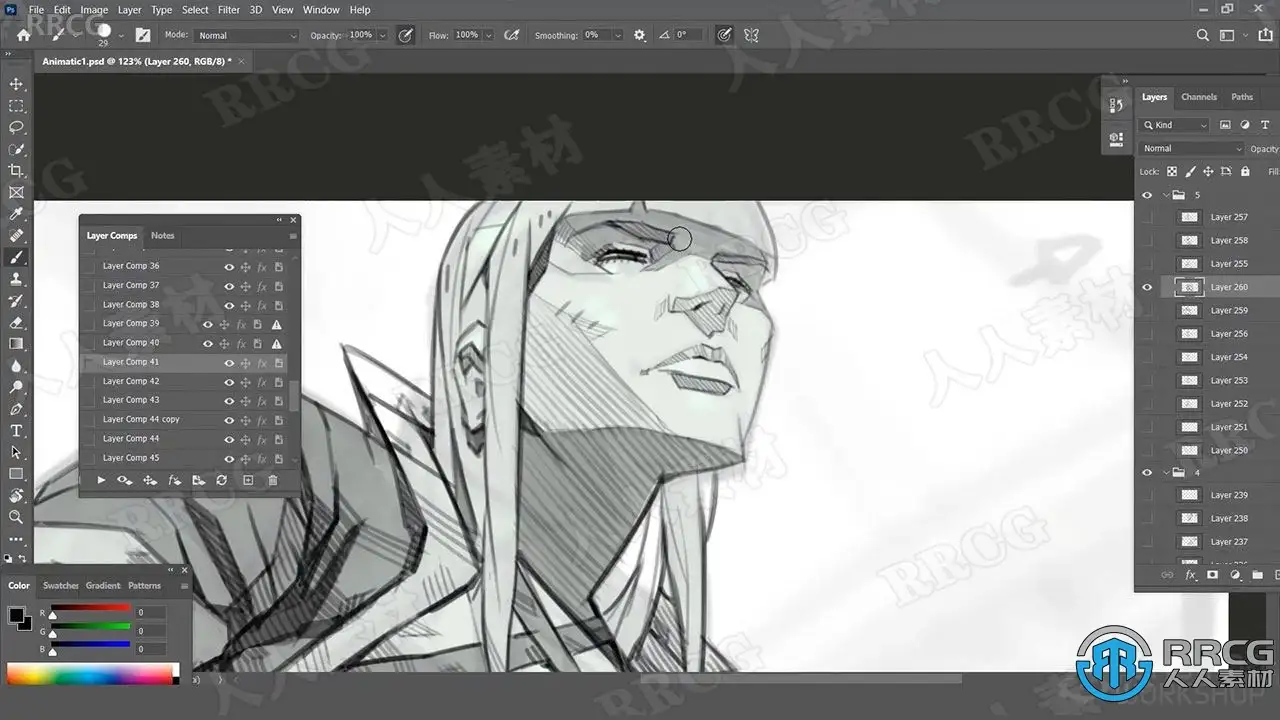Screen dimensions: 1280x720
Task: Show Layer 259
Action: click(x=1147, y=310)
